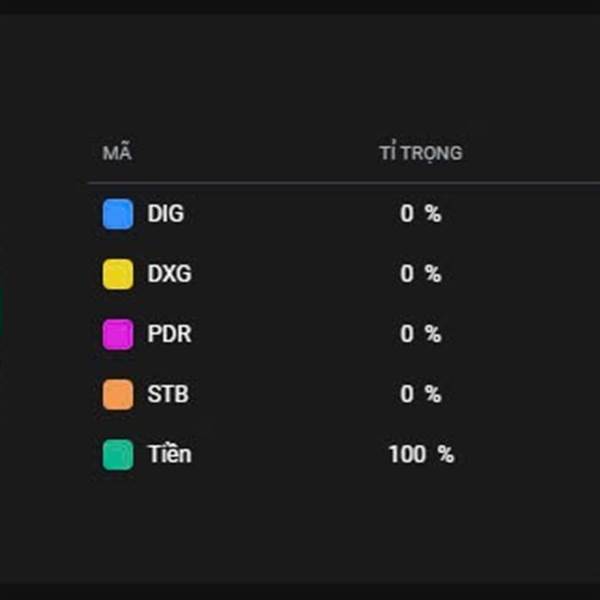Click the MÃ column header
Screen dimensions: 600x600
point(117,153)
